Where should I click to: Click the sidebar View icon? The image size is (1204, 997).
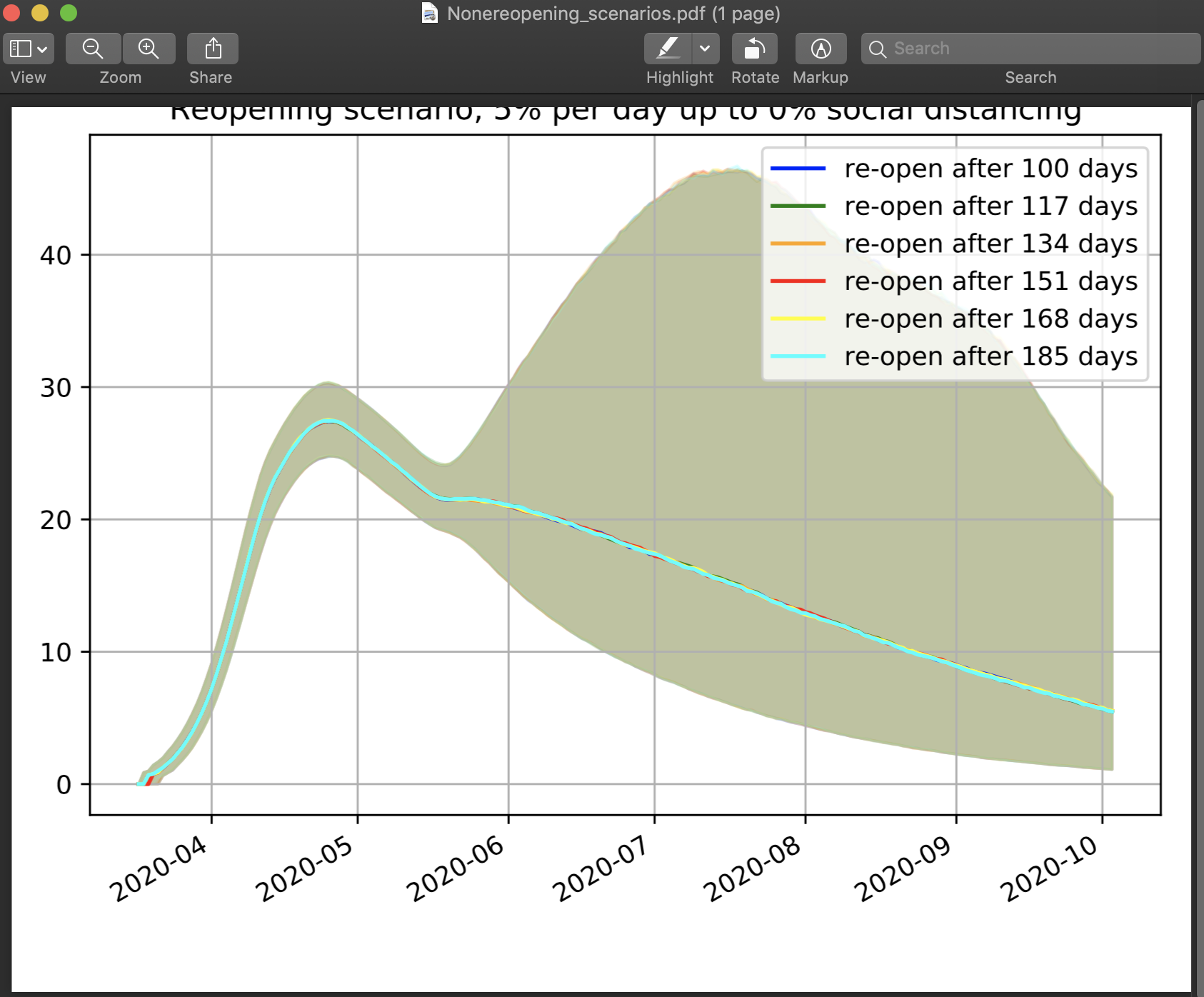tap(21, 48)
